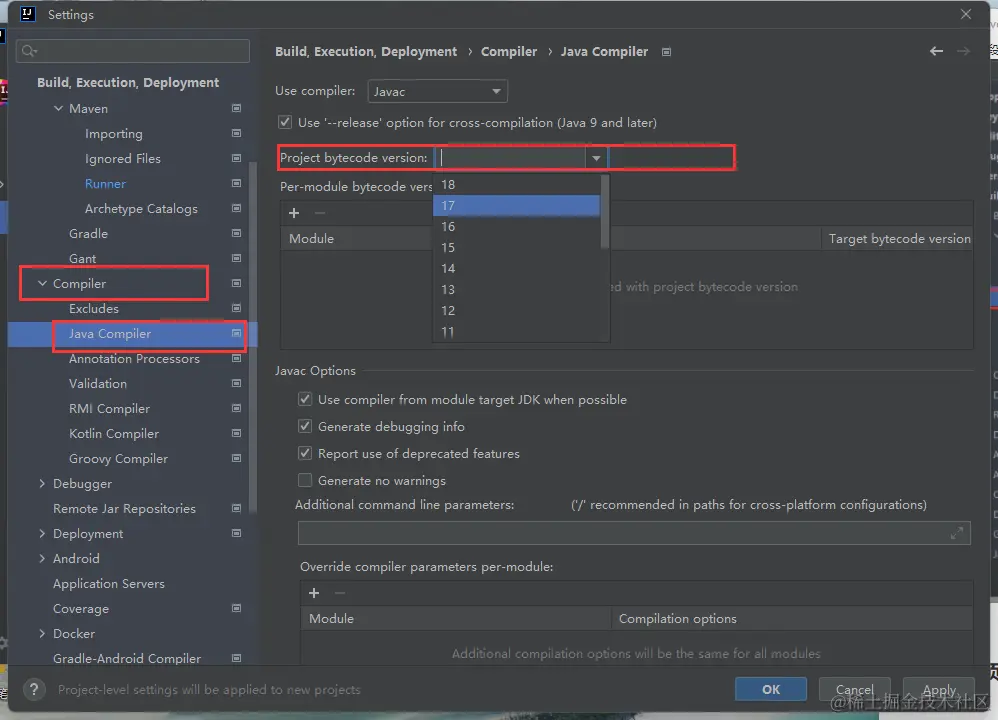Click the OK button
The image size is (998, 720).
[771, 689]
